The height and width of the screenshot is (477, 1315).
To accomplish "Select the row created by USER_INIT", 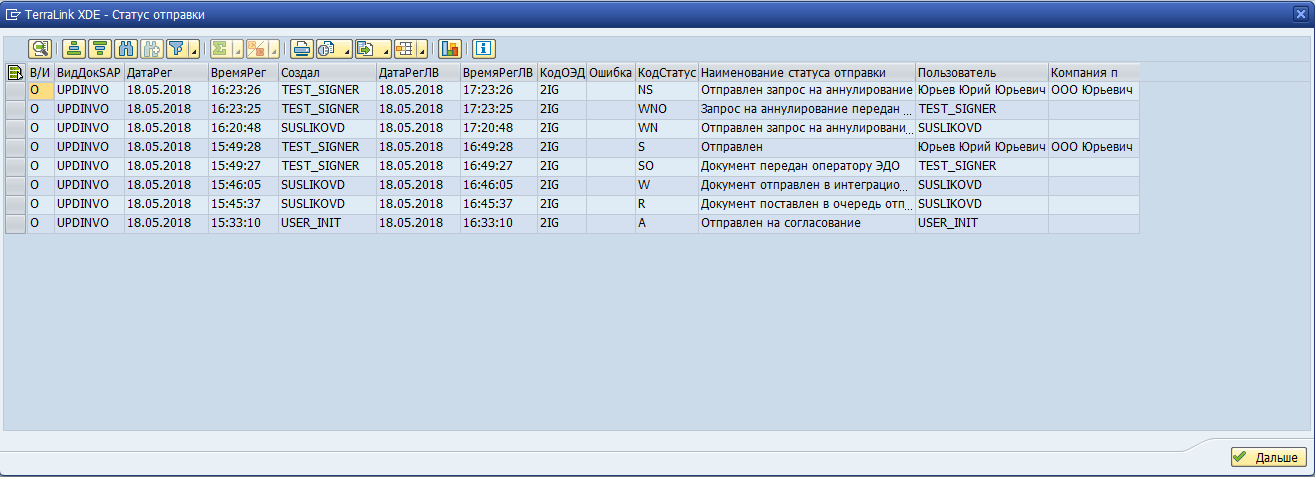I will point(15,223).
